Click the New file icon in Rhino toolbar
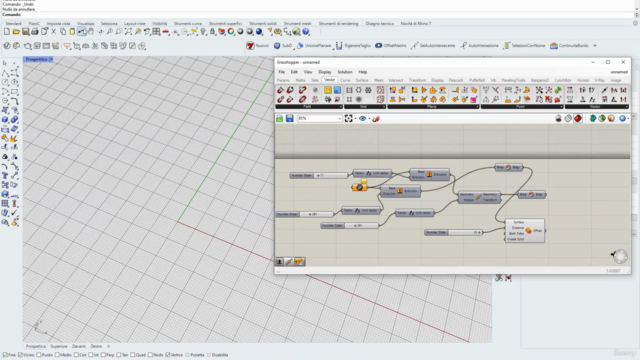This screenshot has width=640, height=360. 7,31
